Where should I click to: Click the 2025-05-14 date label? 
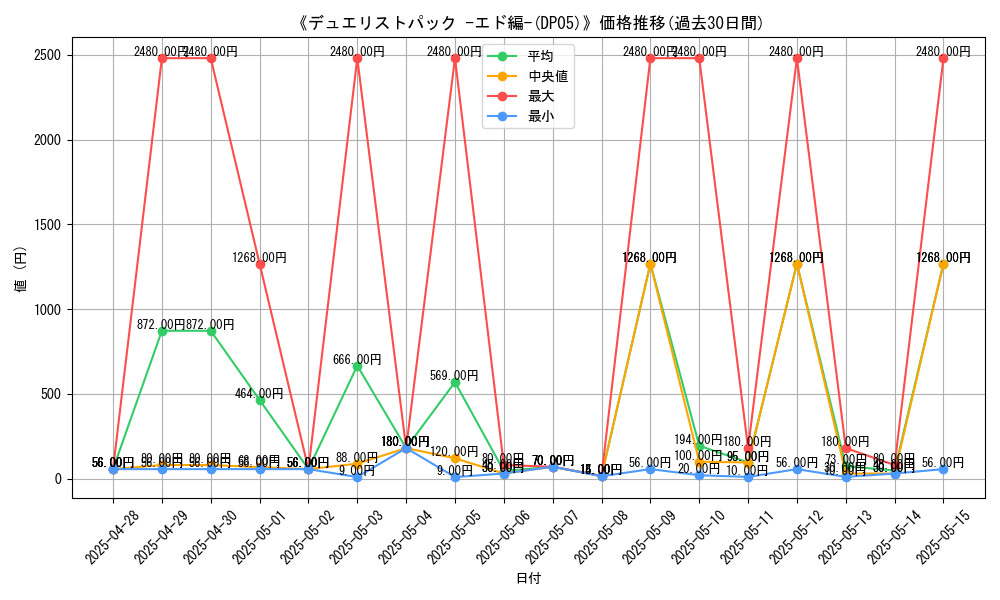[x=893, y=538]
